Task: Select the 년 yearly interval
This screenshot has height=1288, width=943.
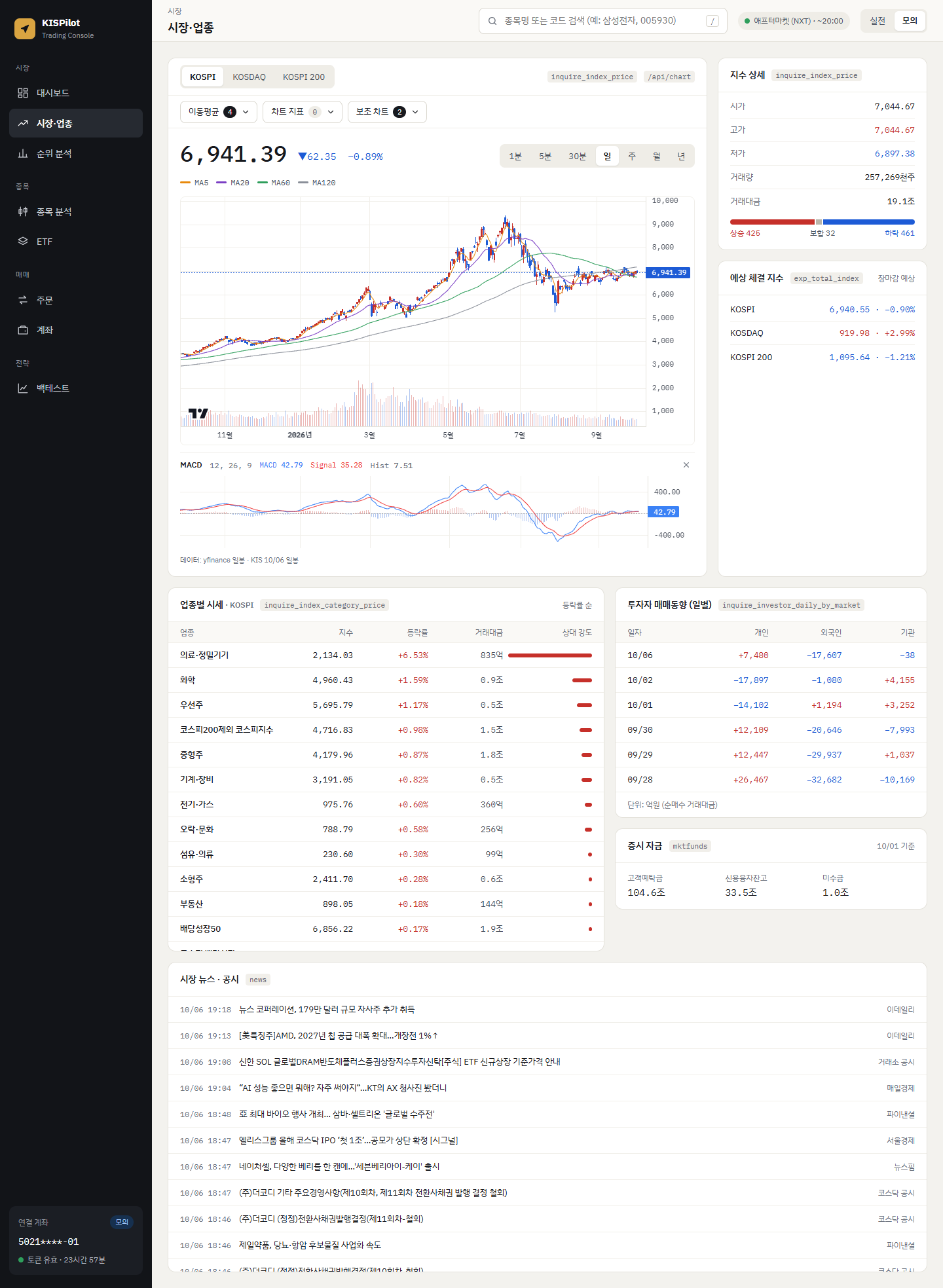Action: 681,156
